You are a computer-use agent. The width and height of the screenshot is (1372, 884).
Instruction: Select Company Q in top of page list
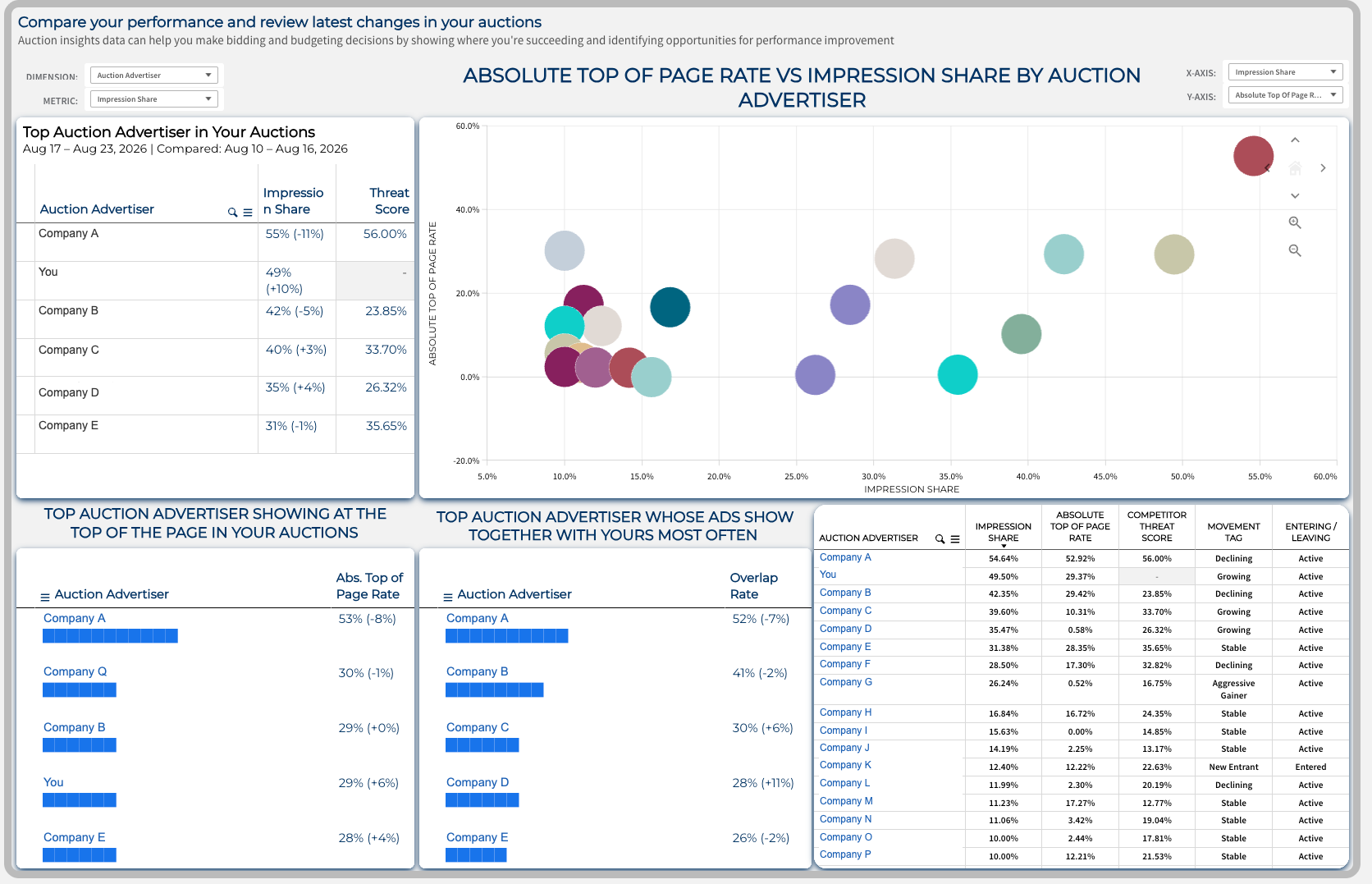tap(75, 671)
